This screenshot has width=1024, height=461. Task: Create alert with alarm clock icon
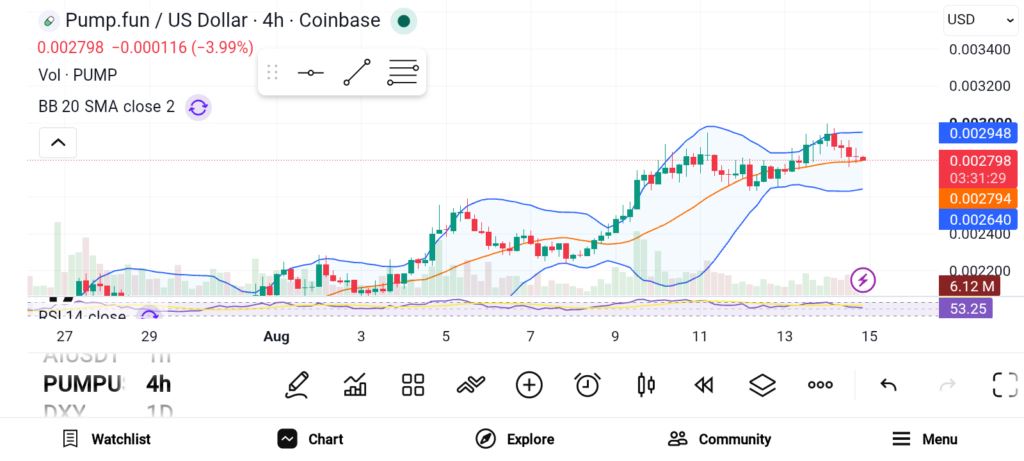(x=588, y=385)
